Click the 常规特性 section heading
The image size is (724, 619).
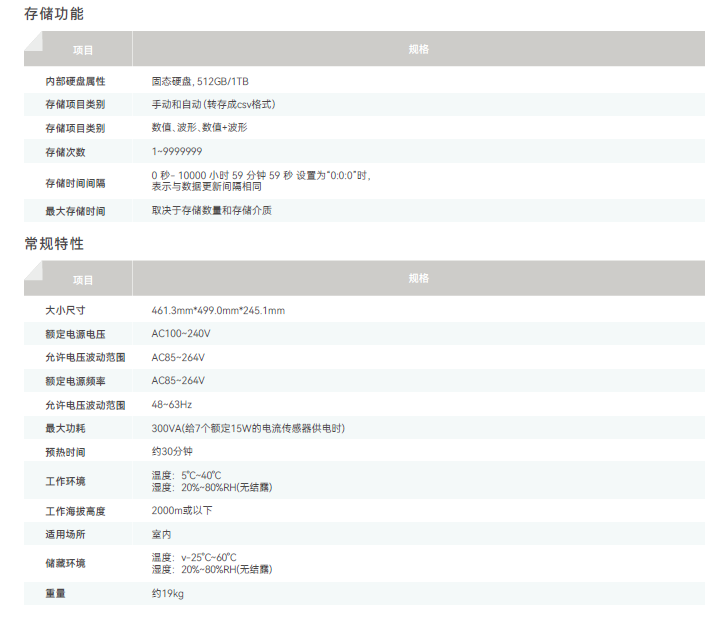(x=54, y=244)
